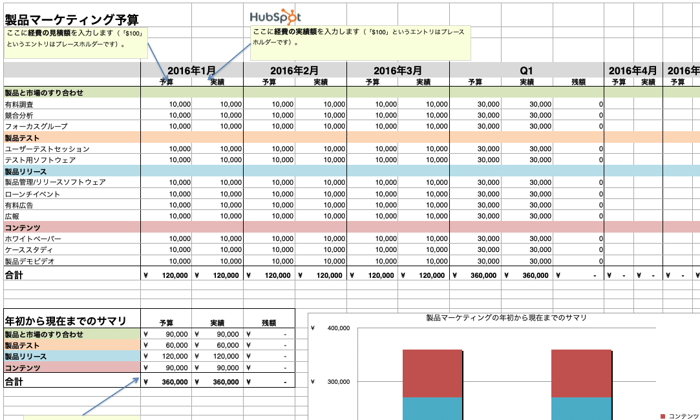Click the ユーザーテストセッション row label

47,149
